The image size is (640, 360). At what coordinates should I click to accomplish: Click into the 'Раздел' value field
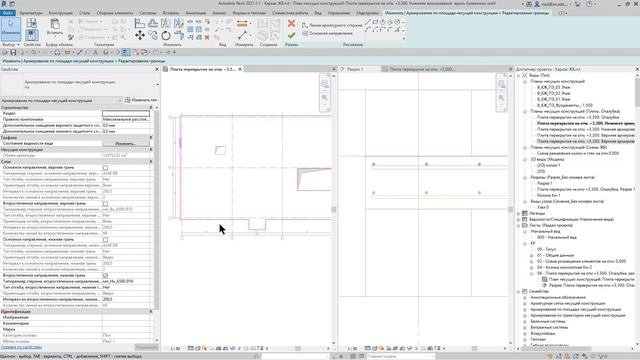point(126,113)
